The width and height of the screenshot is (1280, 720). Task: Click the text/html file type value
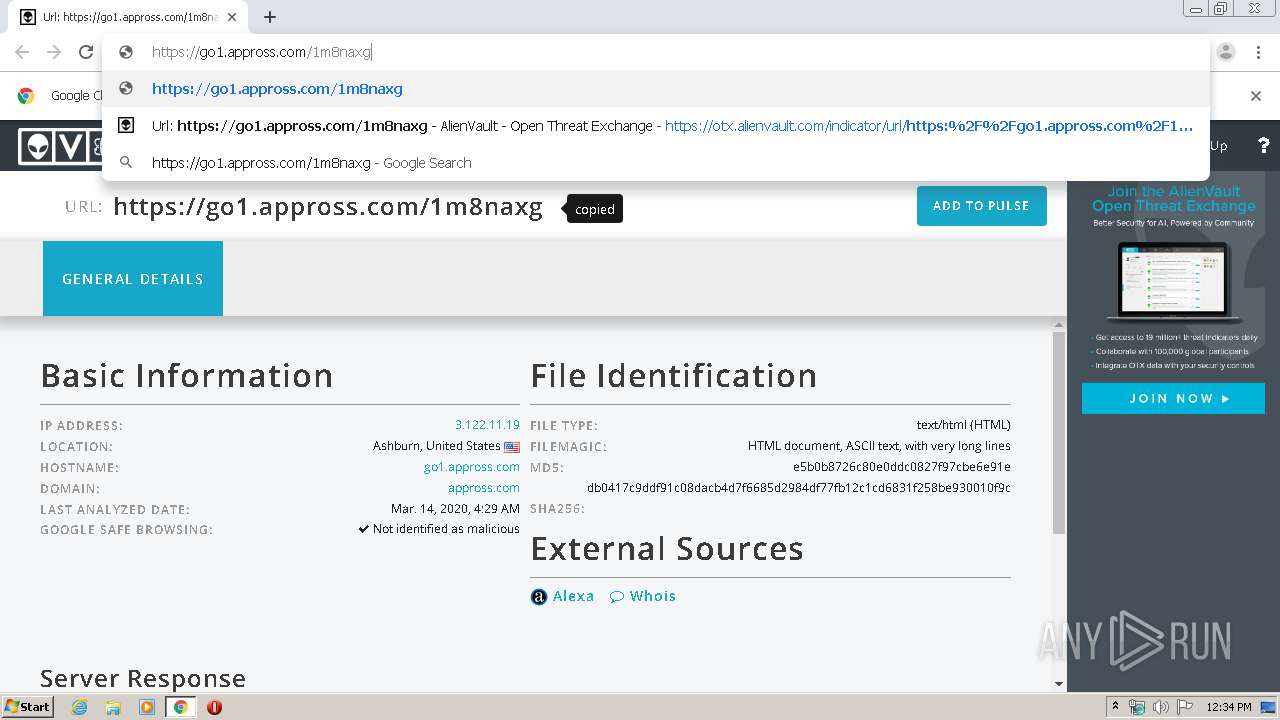(964, 425)
